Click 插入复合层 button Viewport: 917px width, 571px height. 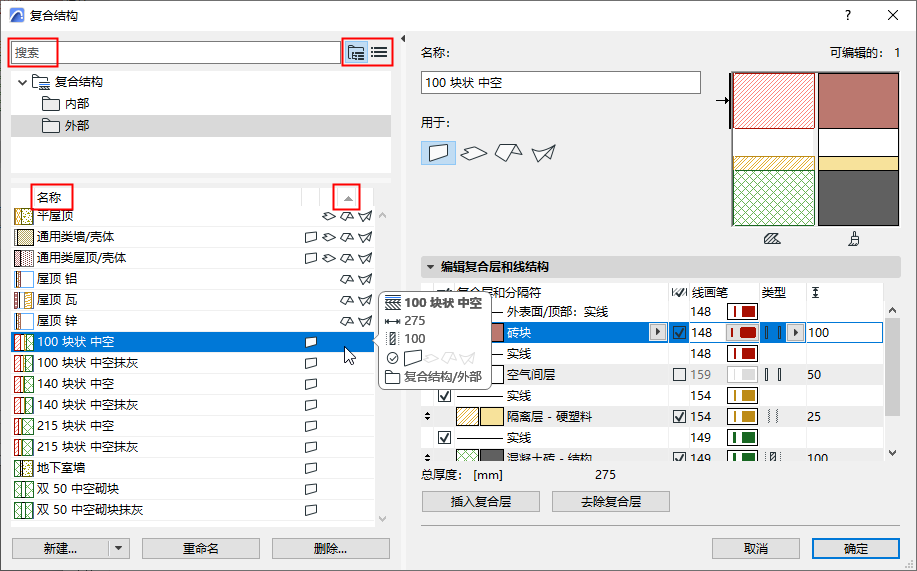point(481,501)
